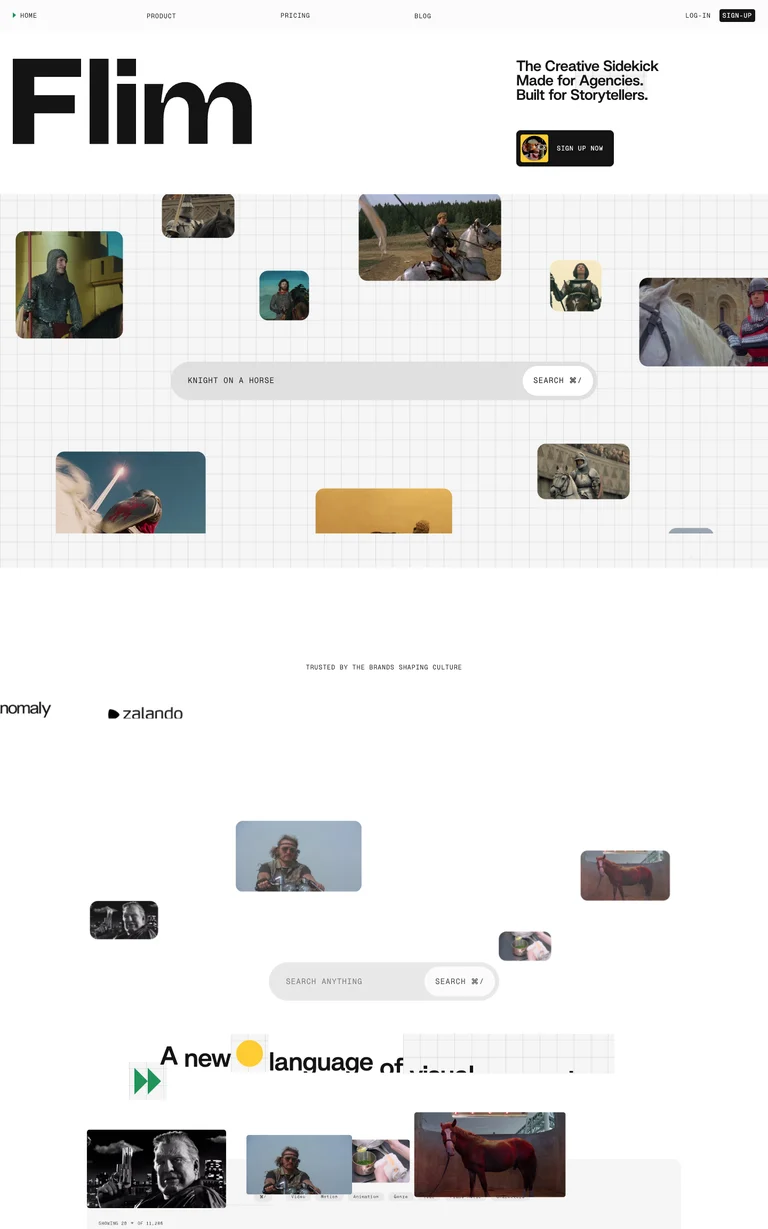
Task: Open the large motorcycle rider thumbnail
Action: pyautogui.click(x=299, y=856)
